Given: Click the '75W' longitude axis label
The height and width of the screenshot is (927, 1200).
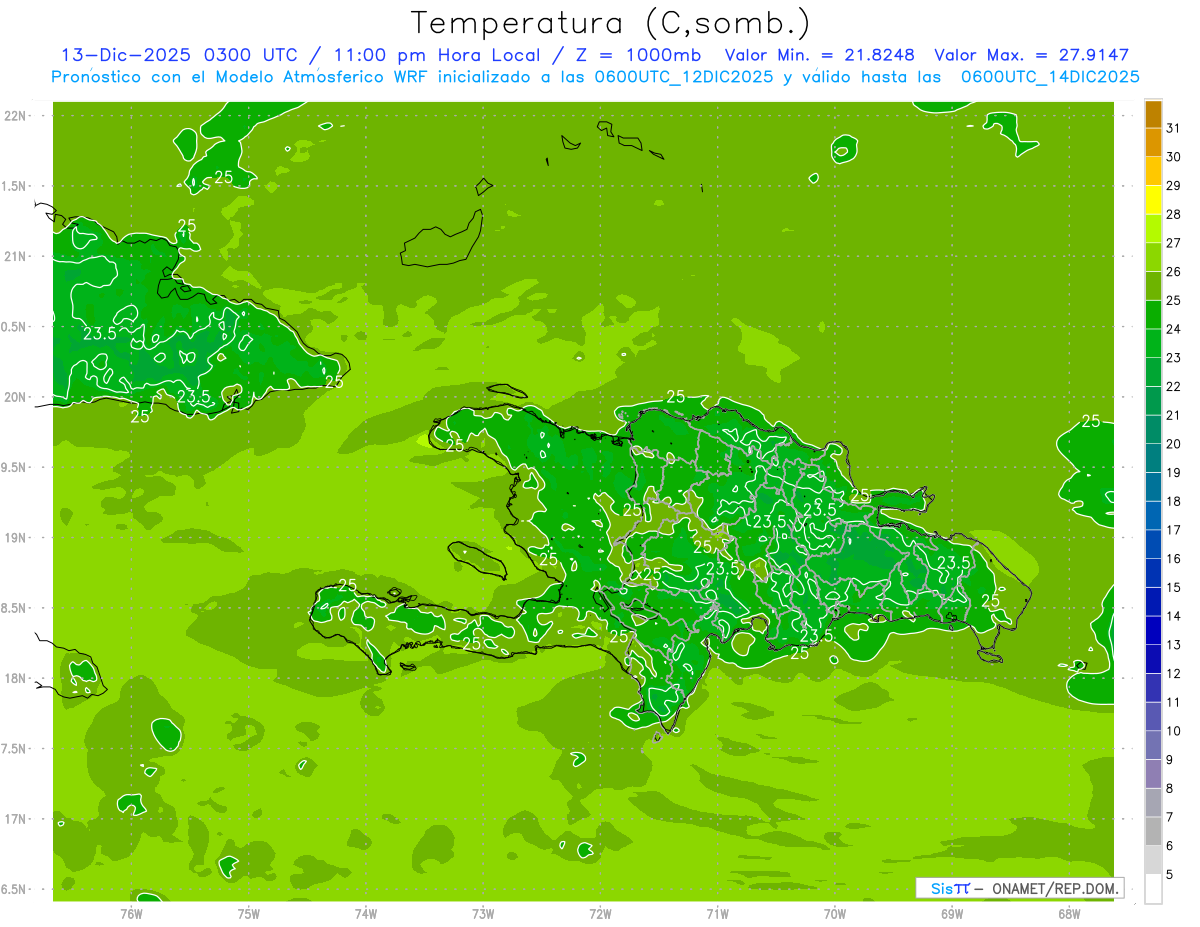Looking at the screenshot, I should (249, 914).
